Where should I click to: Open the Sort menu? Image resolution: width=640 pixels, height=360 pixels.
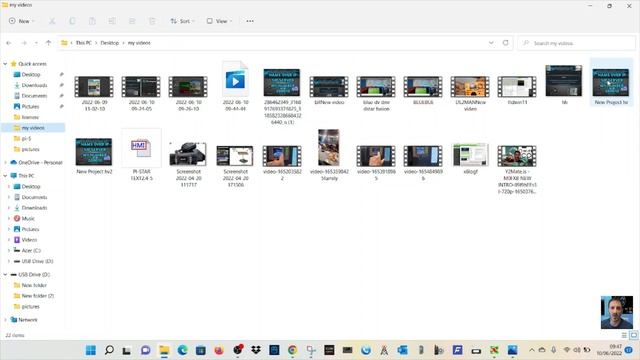182,21
